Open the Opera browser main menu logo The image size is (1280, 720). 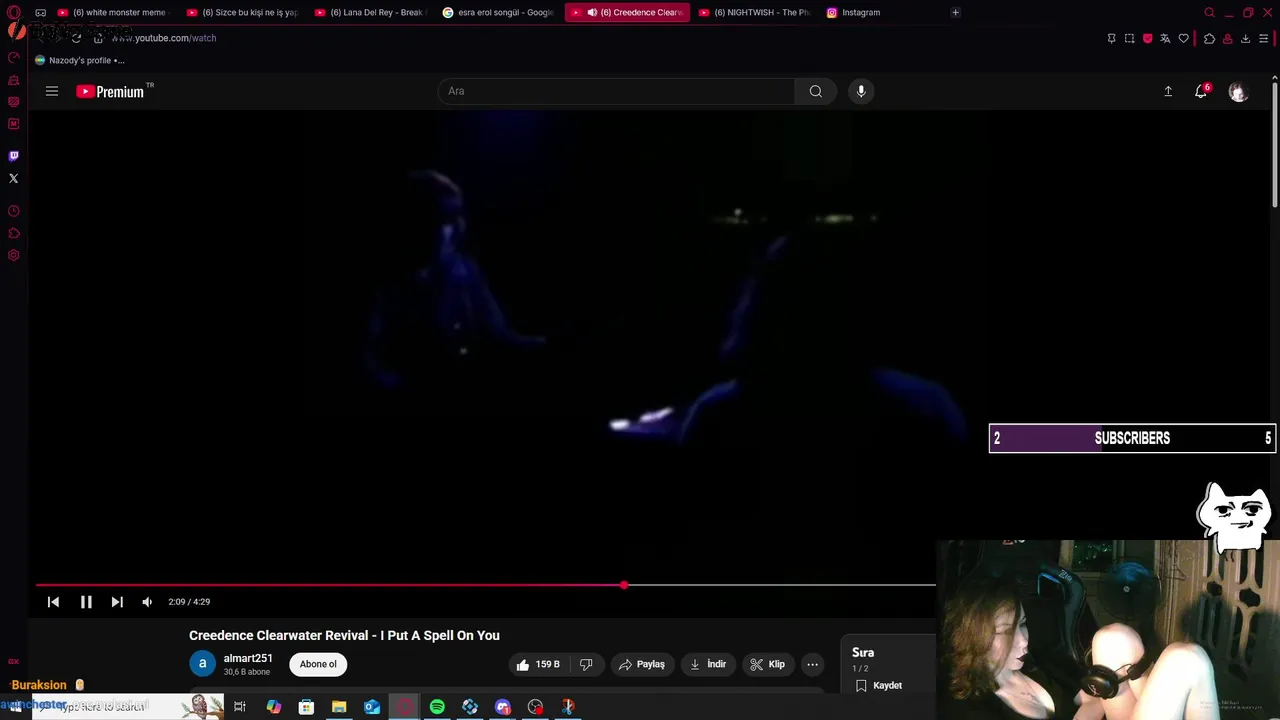coord(14,13)
